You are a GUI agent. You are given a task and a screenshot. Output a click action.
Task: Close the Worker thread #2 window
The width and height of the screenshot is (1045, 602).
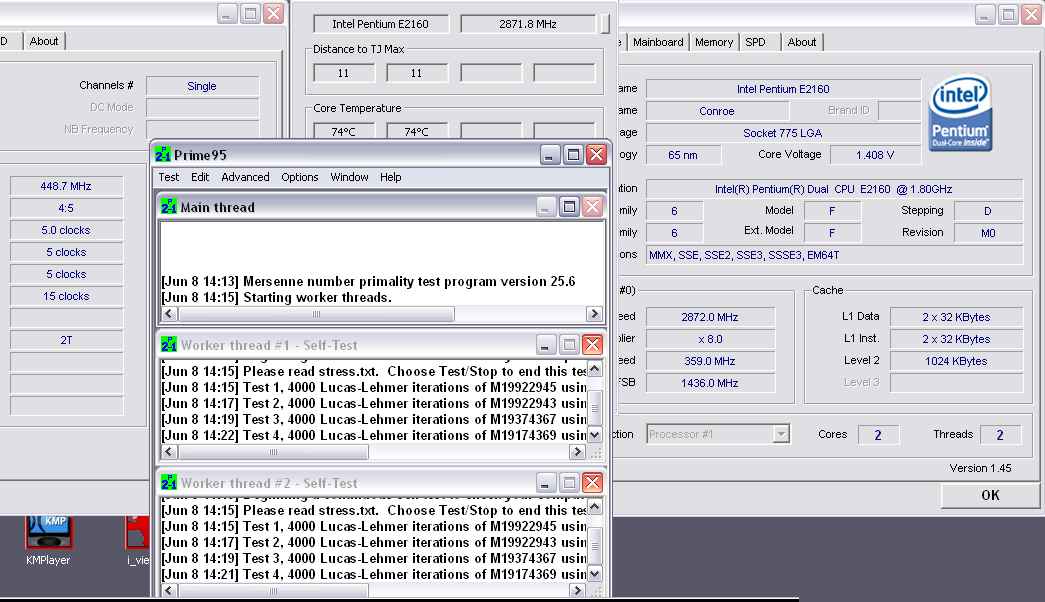592,483
